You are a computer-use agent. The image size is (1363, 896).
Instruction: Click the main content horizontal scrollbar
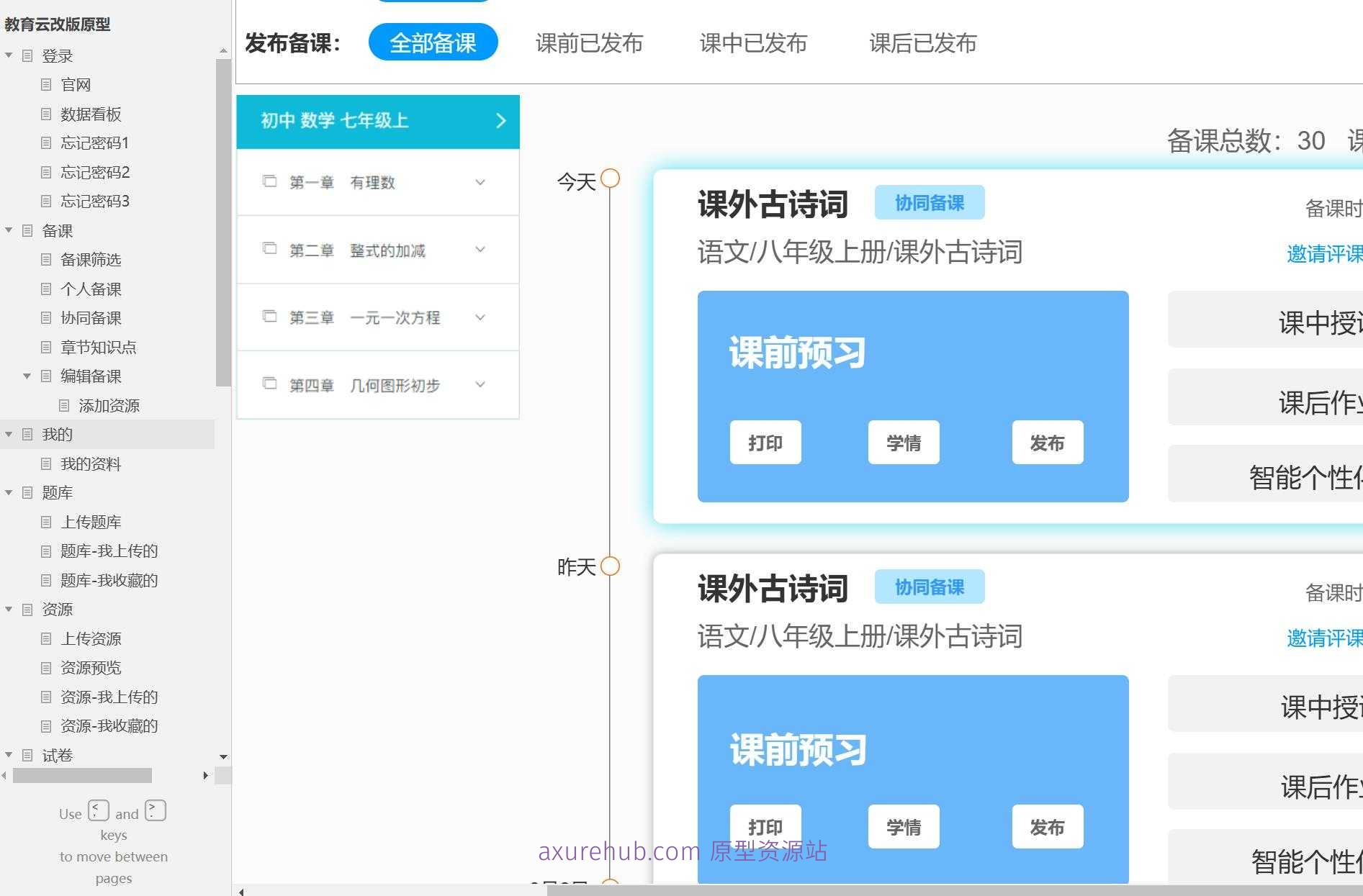(x=955, y=890)
